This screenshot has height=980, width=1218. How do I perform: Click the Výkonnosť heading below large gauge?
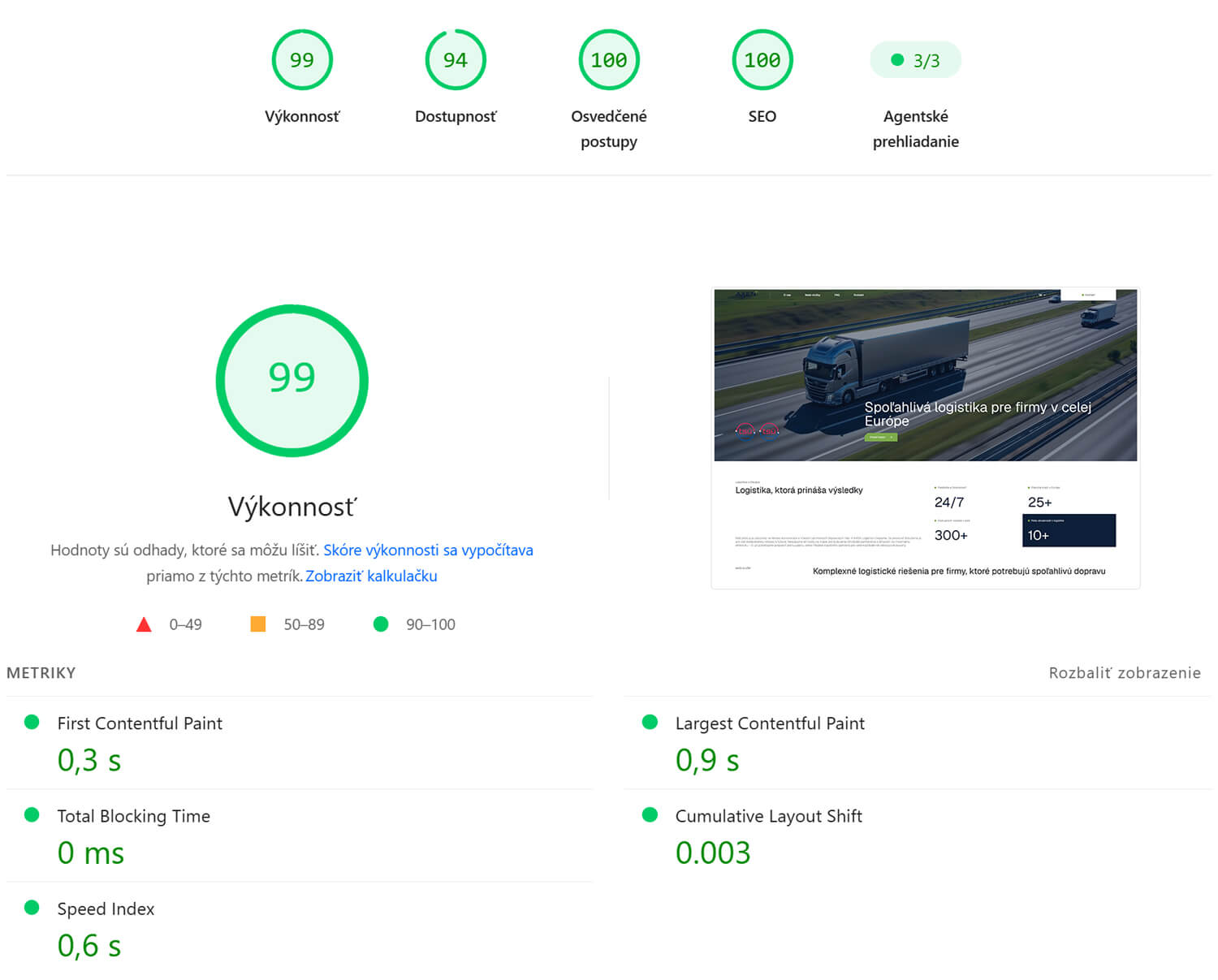(x=292, y=507)
